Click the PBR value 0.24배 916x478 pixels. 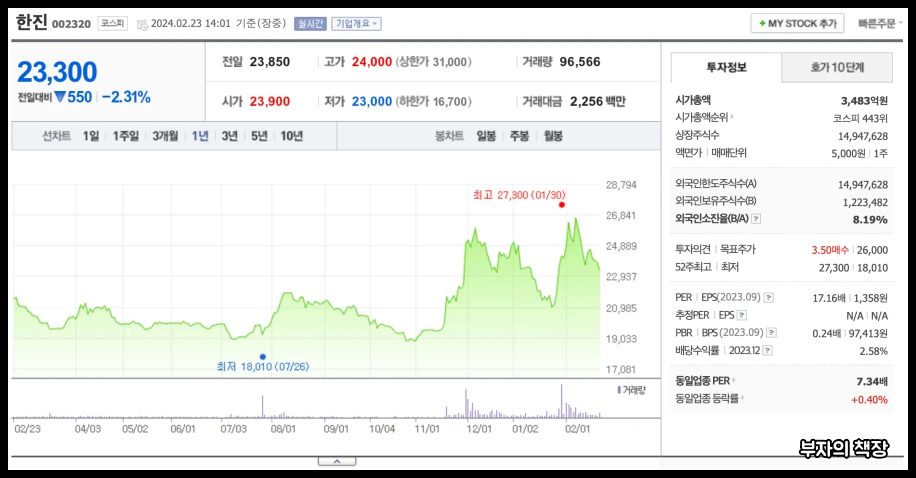tap(826, 334)
